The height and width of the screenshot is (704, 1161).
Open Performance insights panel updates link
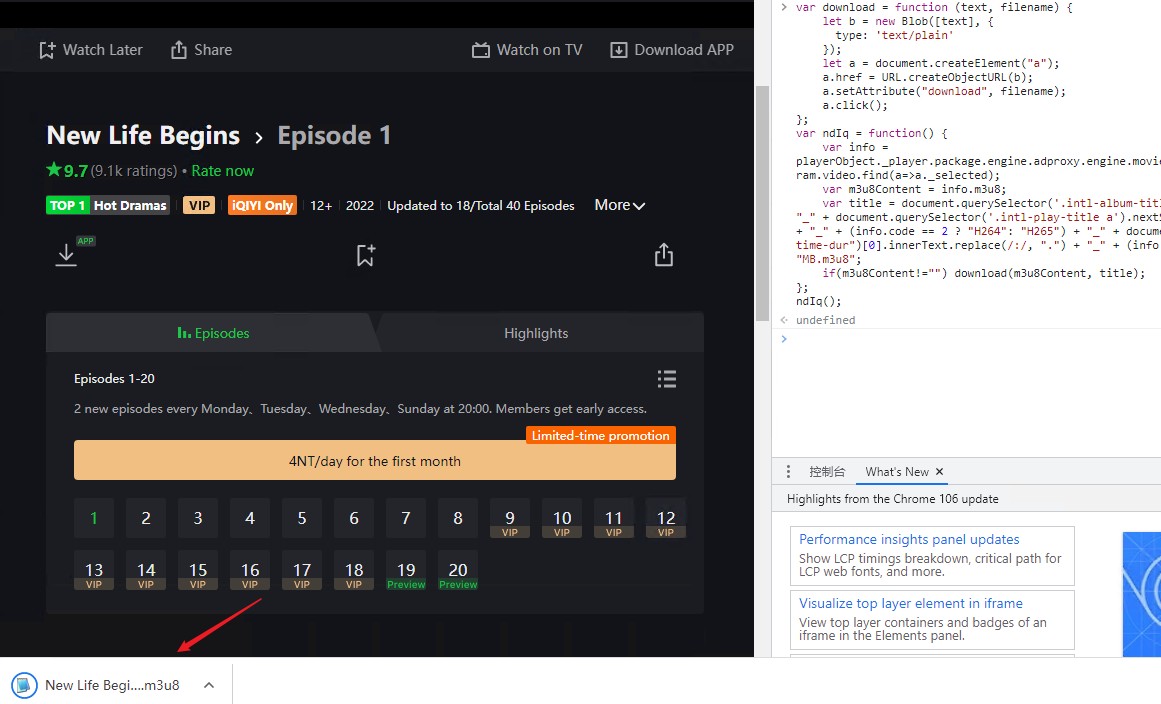(x=909, y=540)
